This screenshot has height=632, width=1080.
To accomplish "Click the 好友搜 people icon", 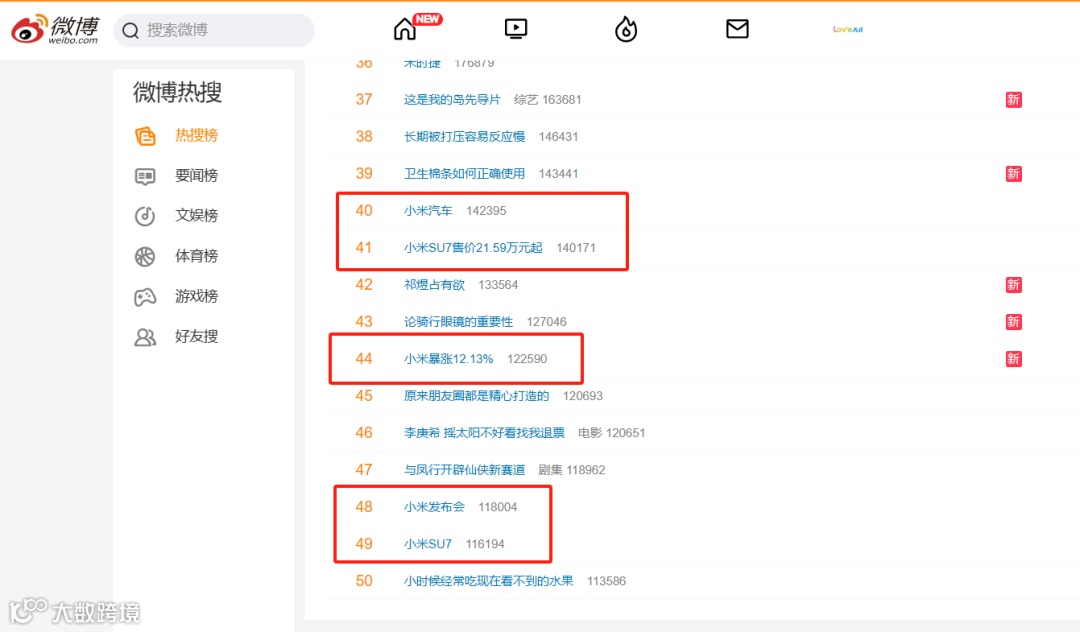I will [145, 337].
